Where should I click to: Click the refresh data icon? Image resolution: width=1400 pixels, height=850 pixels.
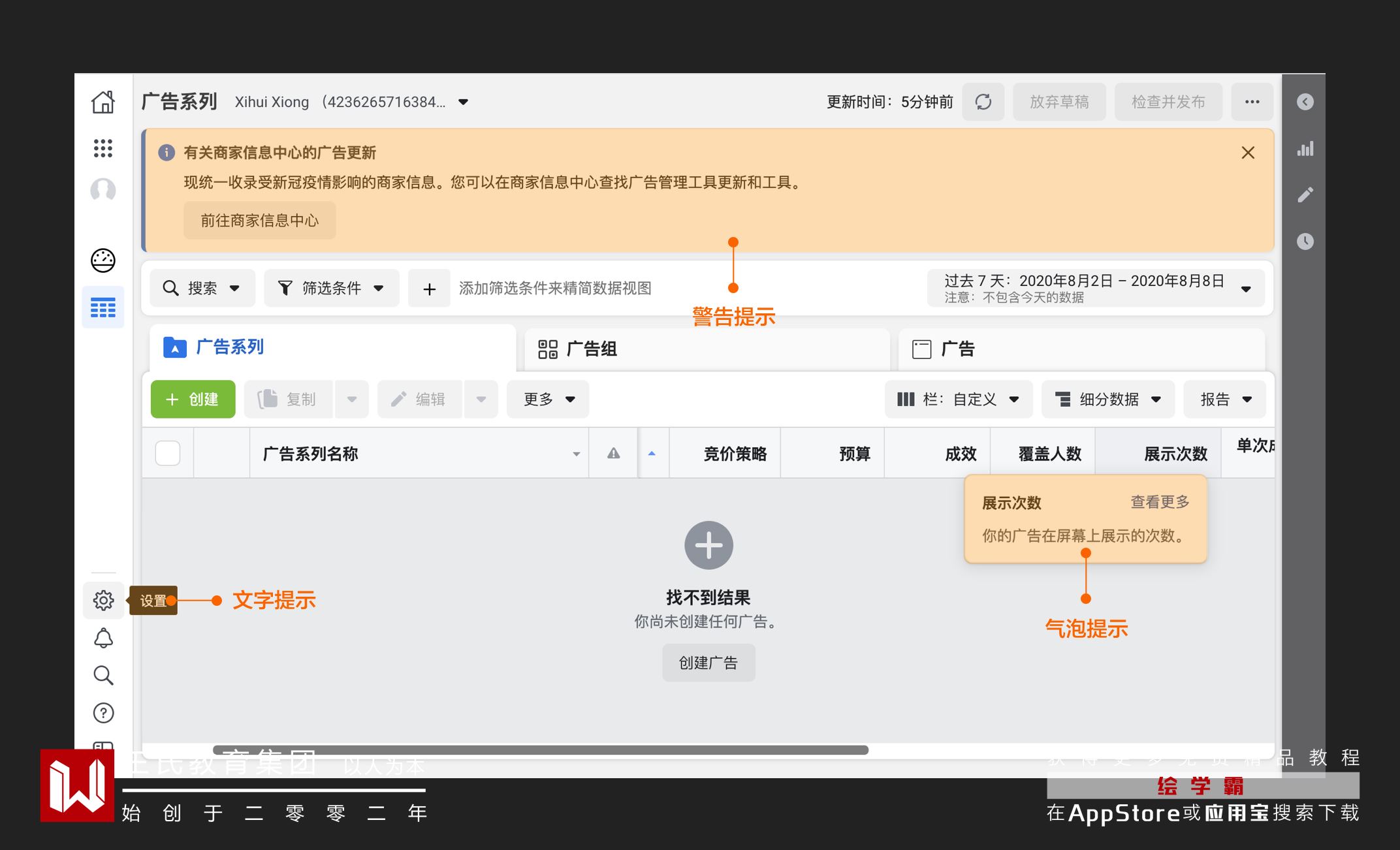(x=983, y=102)
